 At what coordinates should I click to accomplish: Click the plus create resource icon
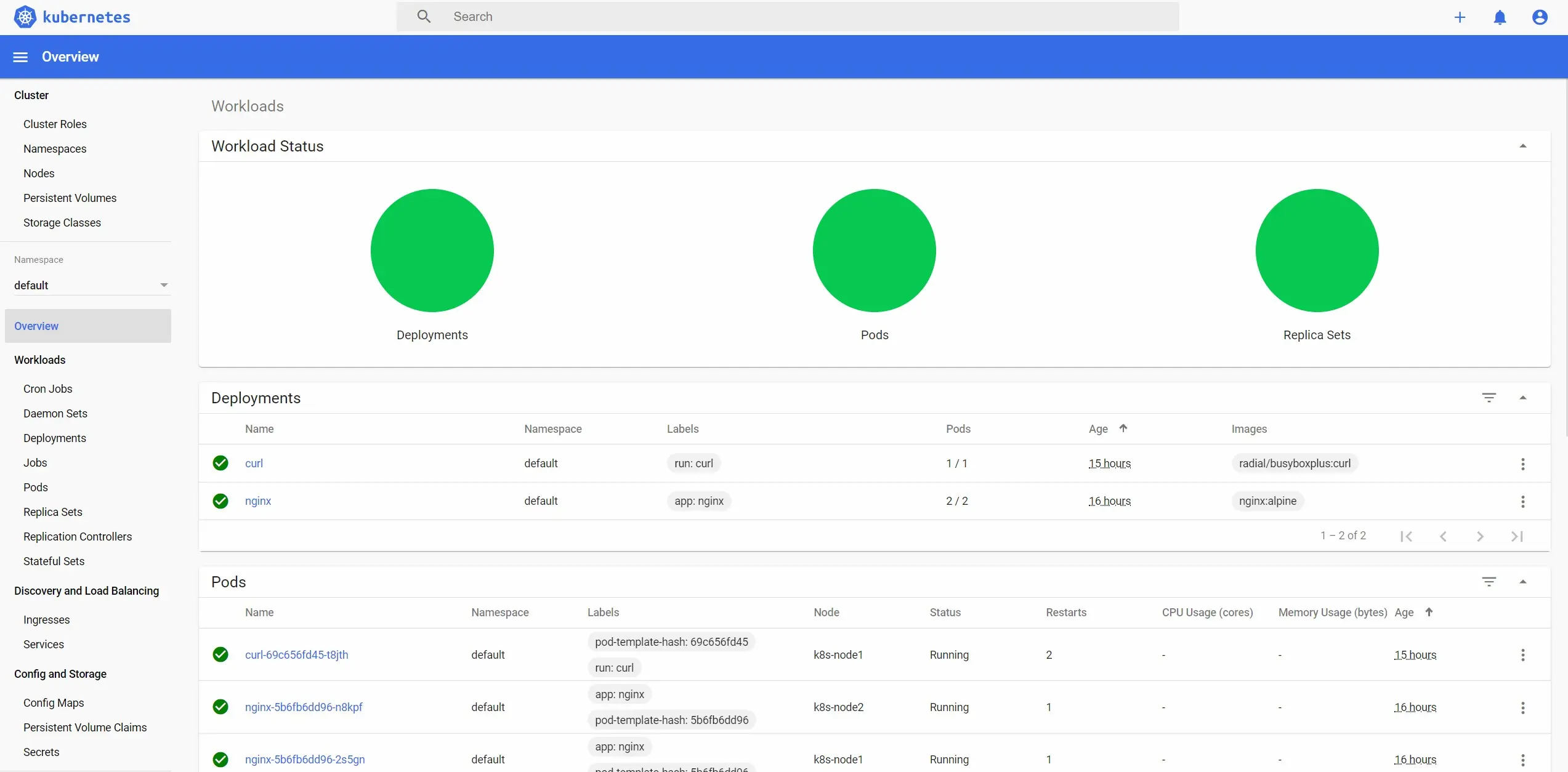click(1460, 17)
